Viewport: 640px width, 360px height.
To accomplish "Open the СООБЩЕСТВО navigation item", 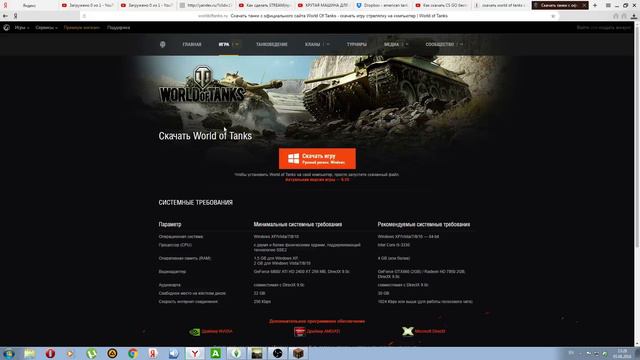I will coord(440,44).
